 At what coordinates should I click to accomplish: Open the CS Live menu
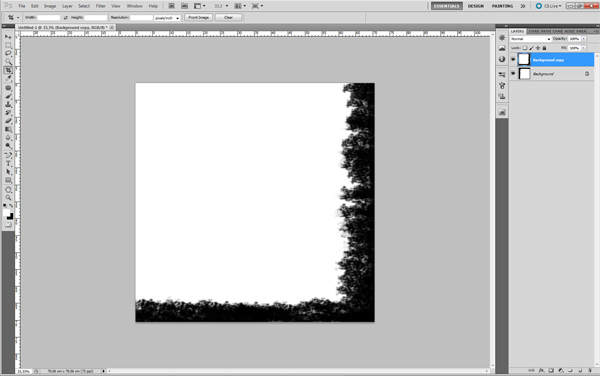coord(549,6)
